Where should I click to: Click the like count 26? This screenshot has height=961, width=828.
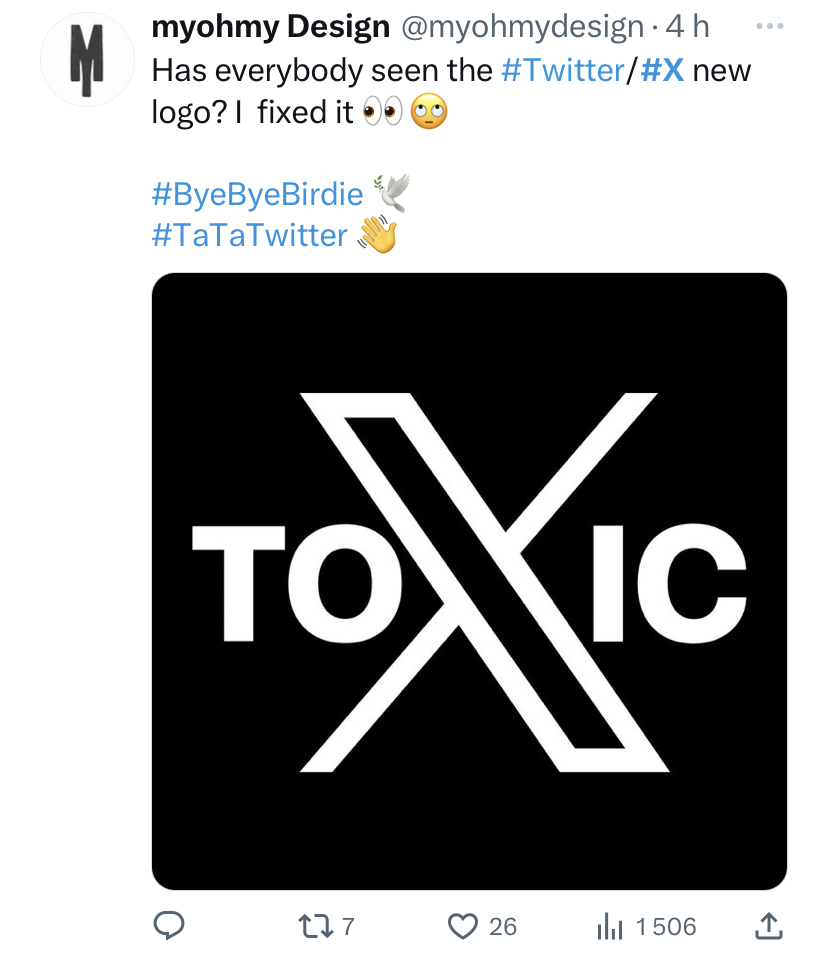click(x=503, y=927)
